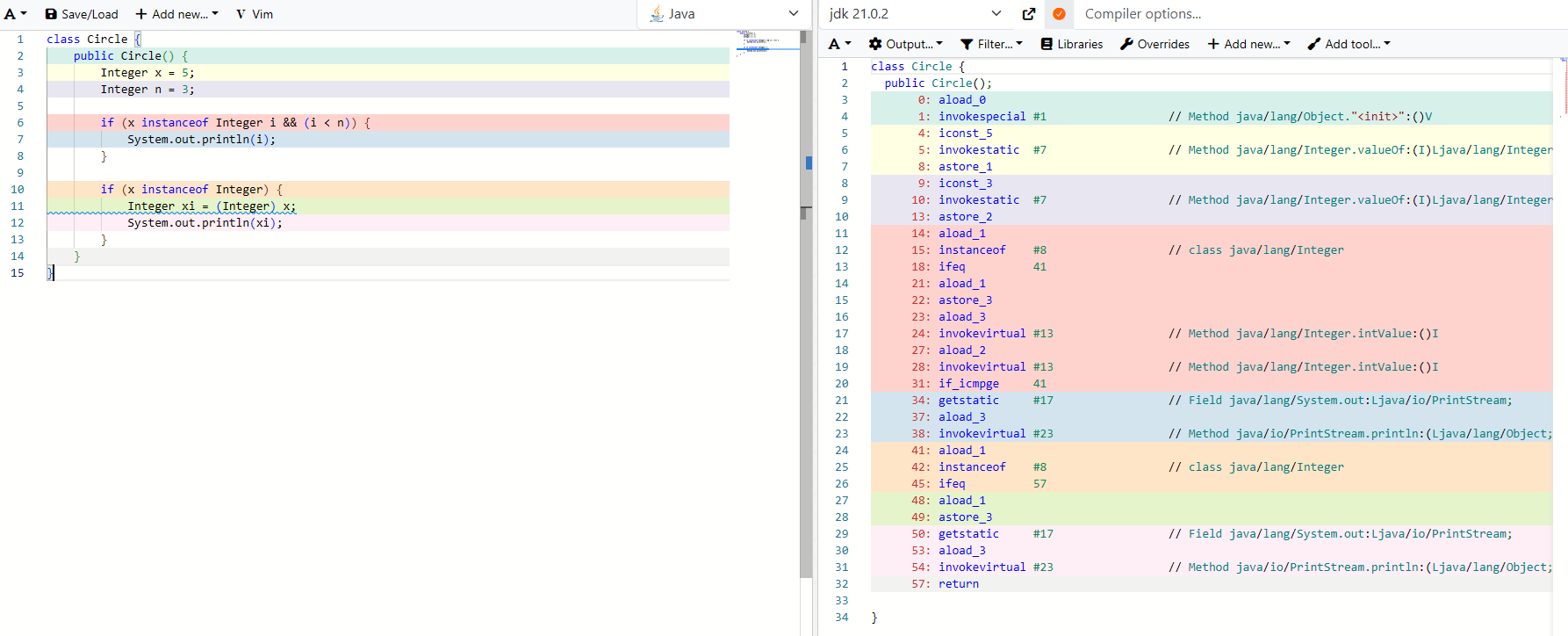
Task: Open the source editor font size menu
Action: pyautogui.click(x=16, y=14)
